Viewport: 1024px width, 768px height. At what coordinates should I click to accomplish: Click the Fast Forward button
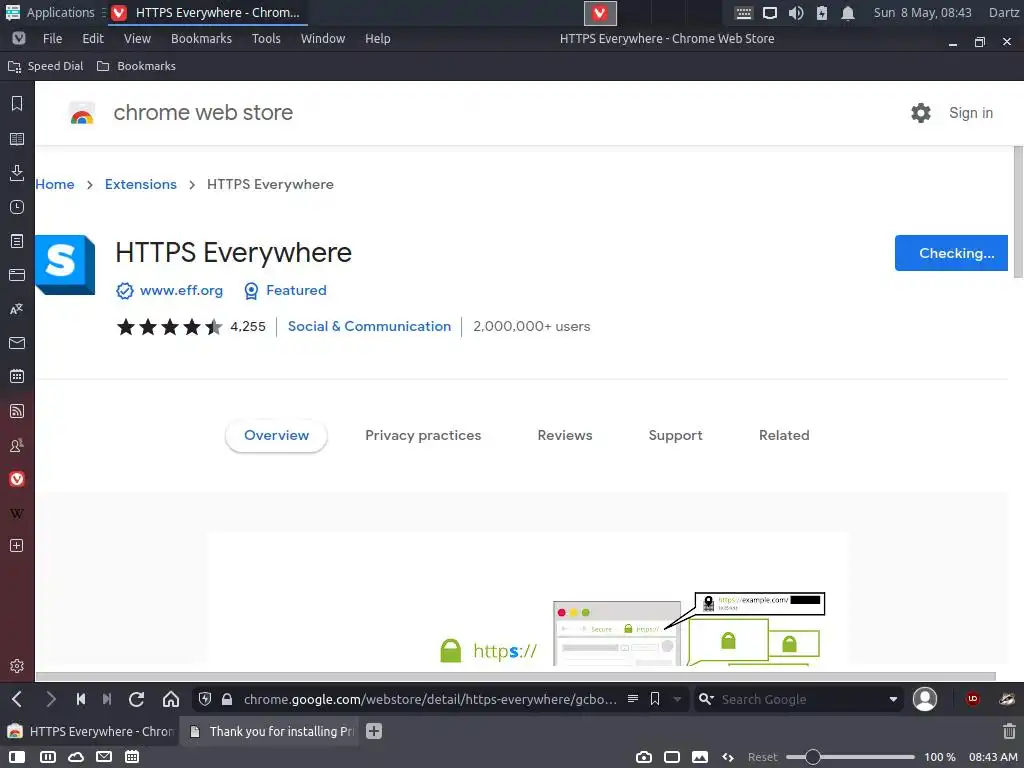(107, 699)
